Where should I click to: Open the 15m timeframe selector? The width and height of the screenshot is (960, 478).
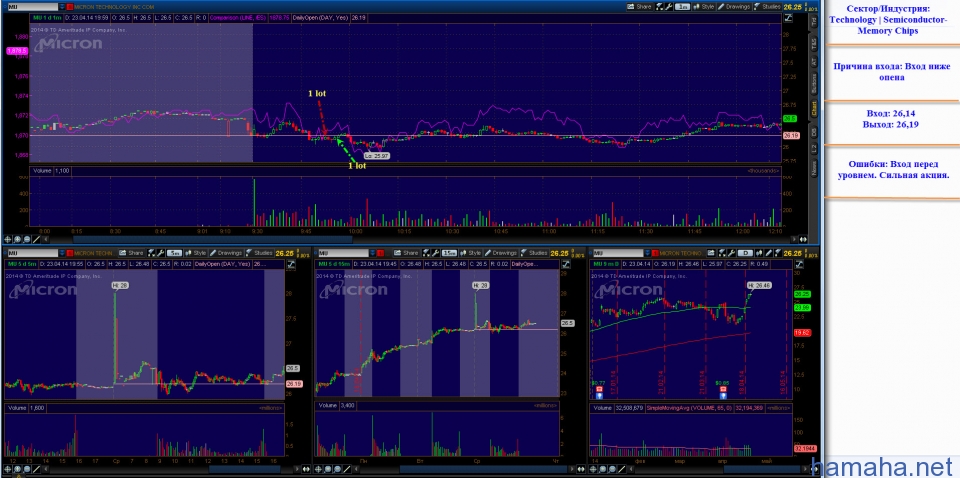[x=449, y=253]
